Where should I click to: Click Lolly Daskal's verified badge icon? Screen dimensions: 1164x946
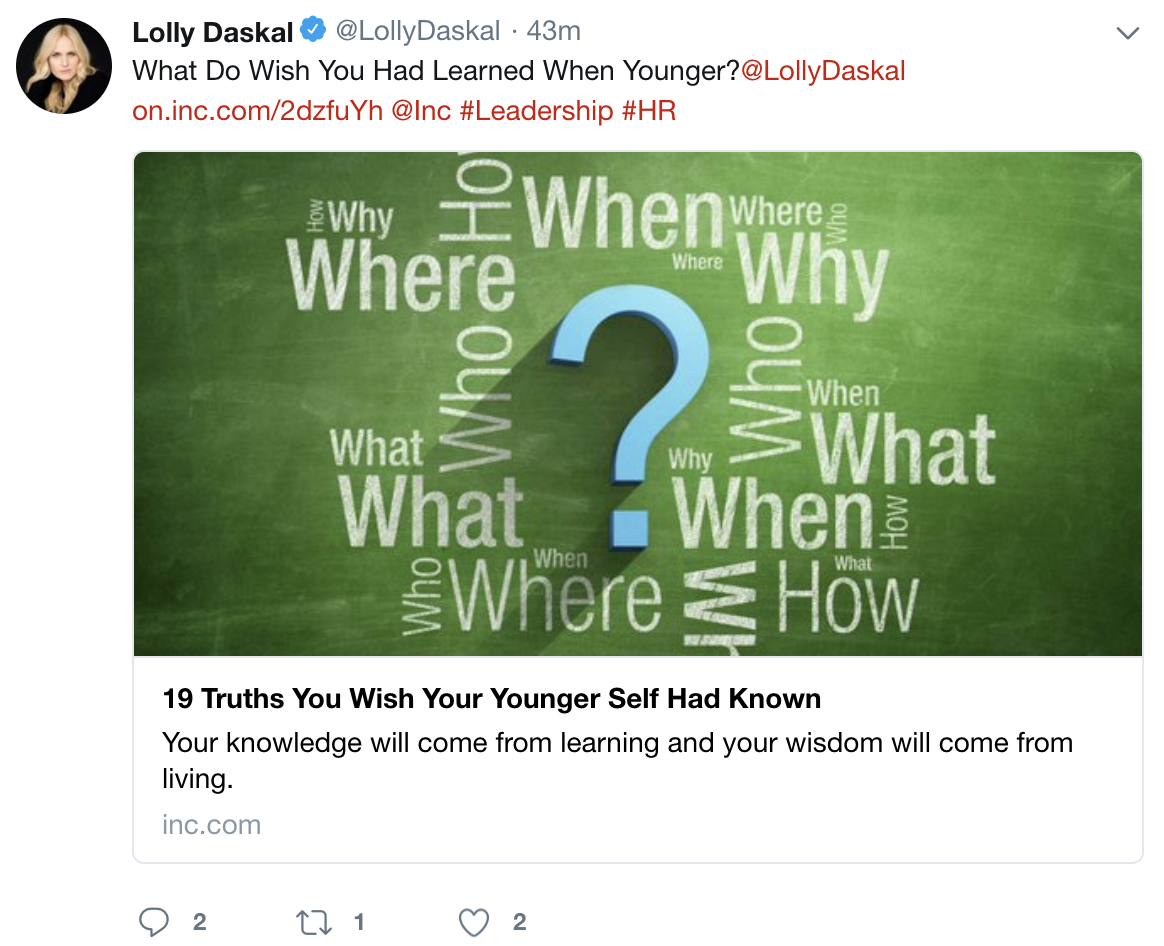311,29
